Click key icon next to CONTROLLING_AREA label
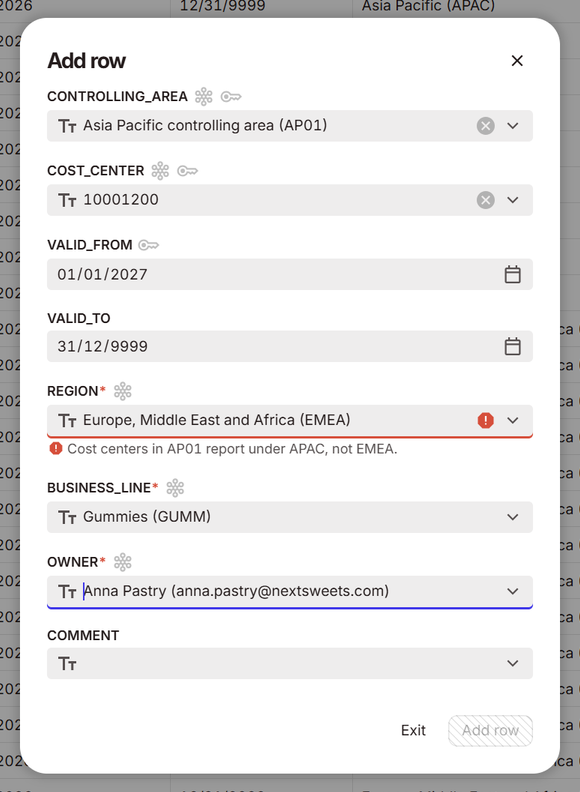 (x=231, y=96)
